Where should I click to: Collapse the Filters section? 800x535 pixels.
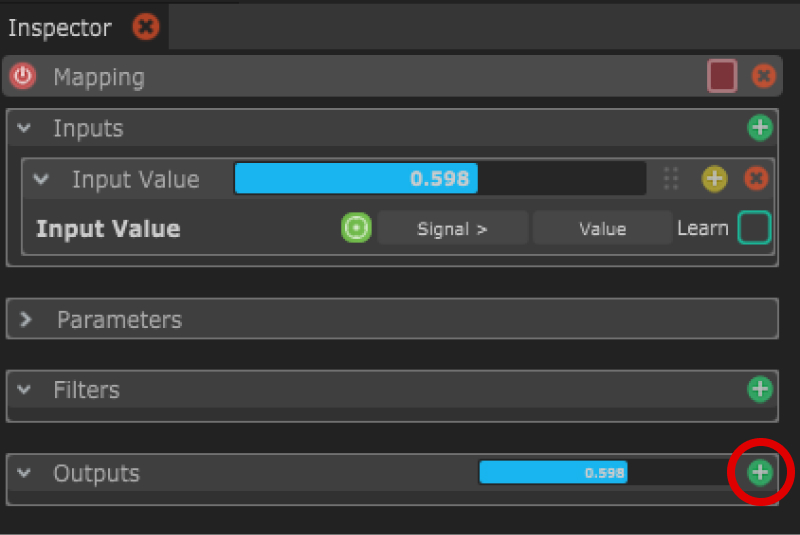[25, 390]
